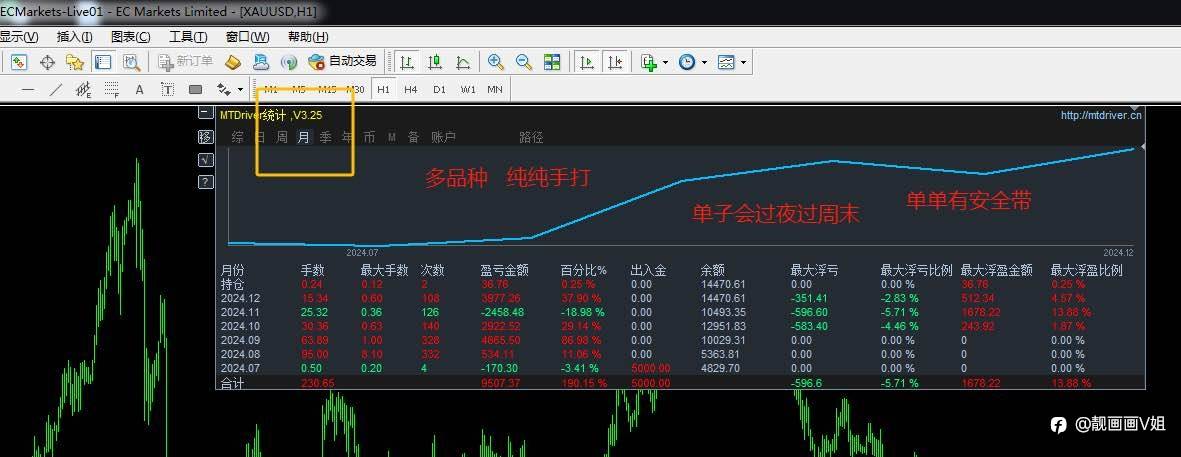This screenshot has width=1181, height=457.
Task: Click the 2024.09 month row label
Action: coord(240,340)
